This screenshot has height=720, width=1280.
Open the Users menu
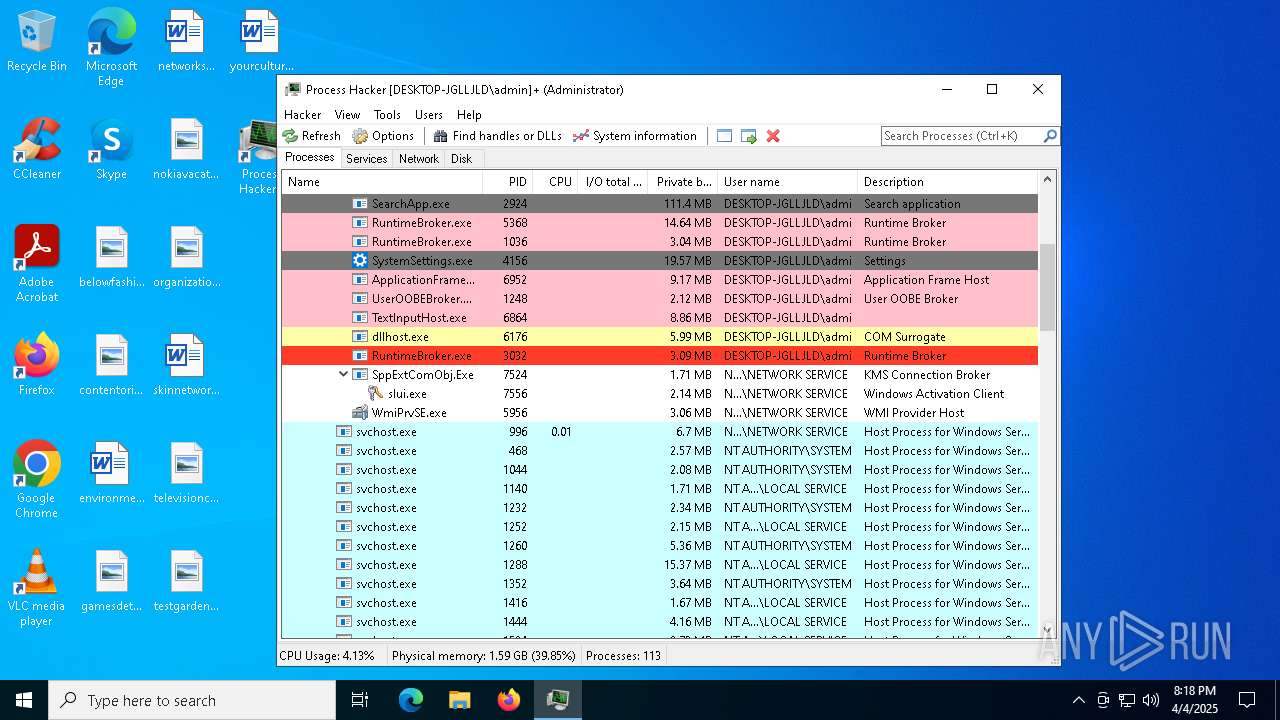pos(429,115)
